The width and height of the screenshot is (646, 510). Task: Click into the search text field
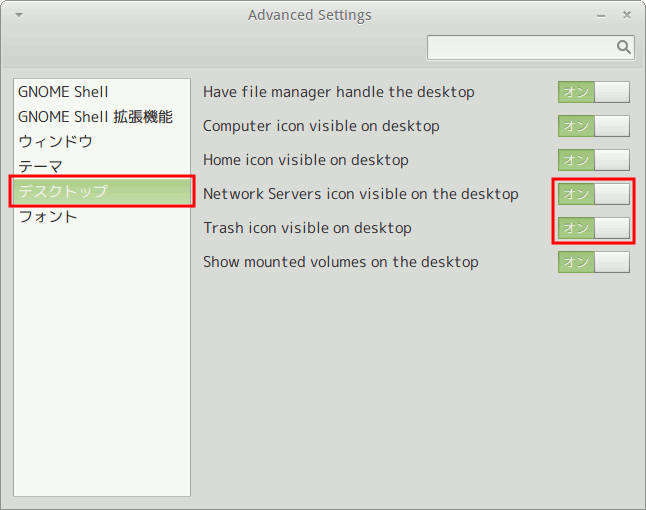(520, 47)
